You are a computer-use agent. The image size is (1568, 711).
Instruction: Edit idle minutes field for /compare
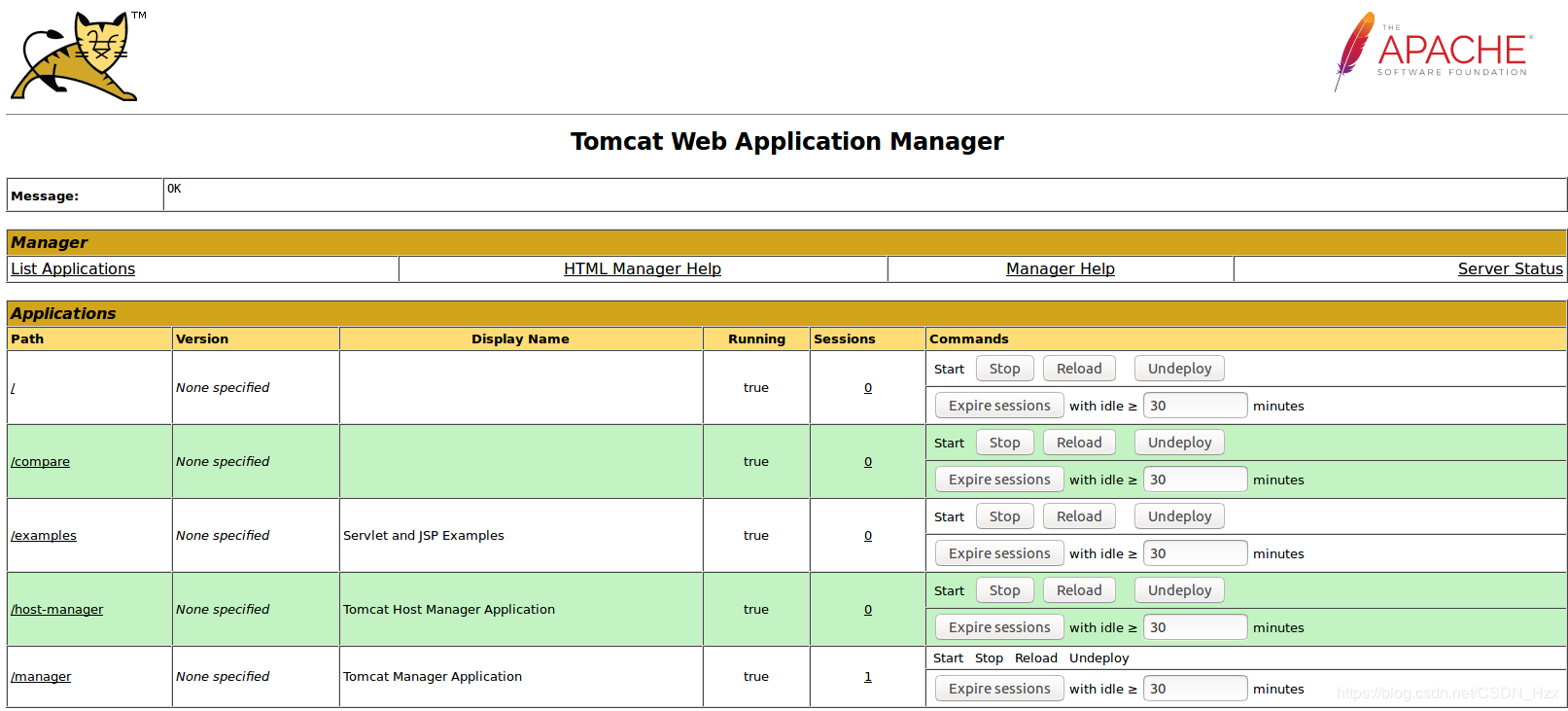click(x=1195, y=480)
